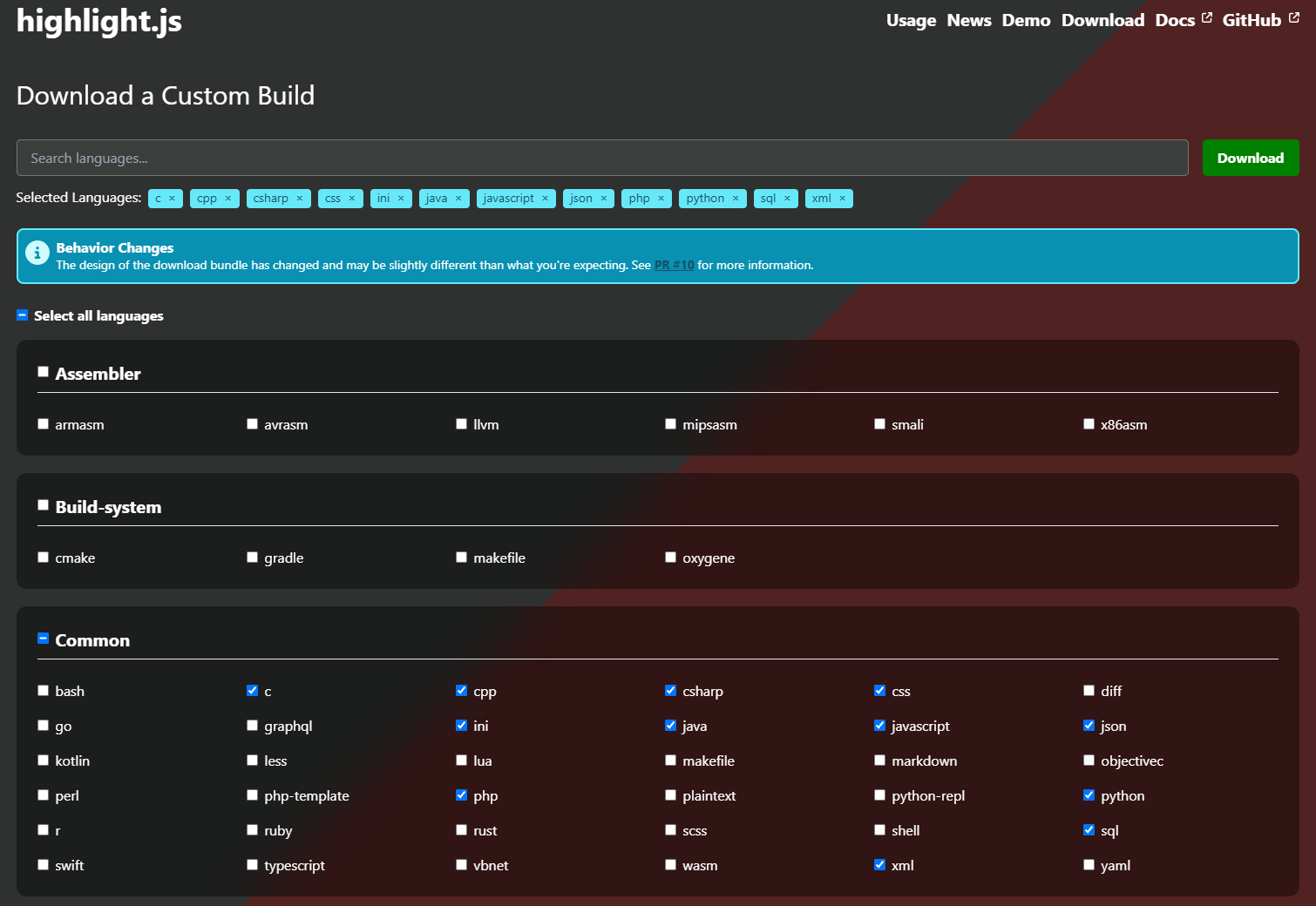Click the info icon in Behavior Changes banner

tap(37, 253)
